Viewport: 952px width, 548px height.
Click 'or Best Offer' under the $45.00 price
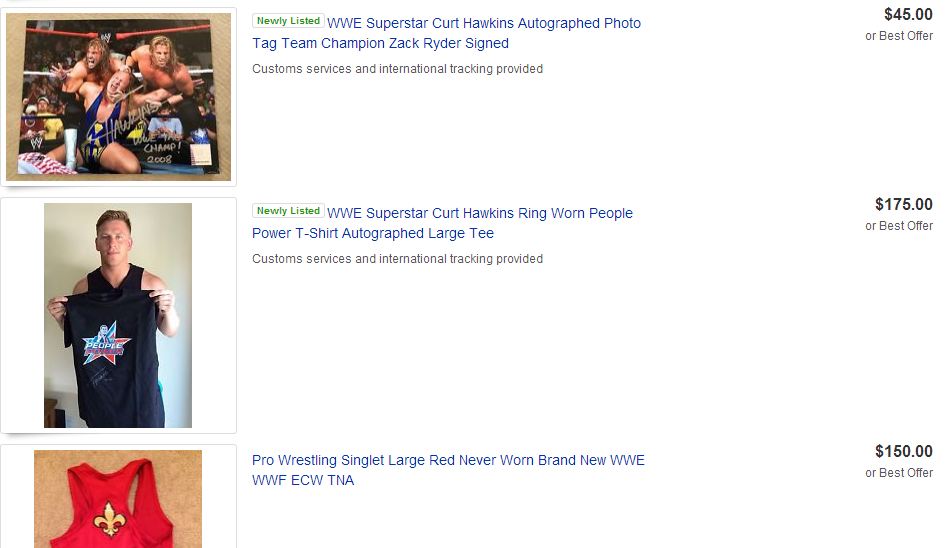898,36
